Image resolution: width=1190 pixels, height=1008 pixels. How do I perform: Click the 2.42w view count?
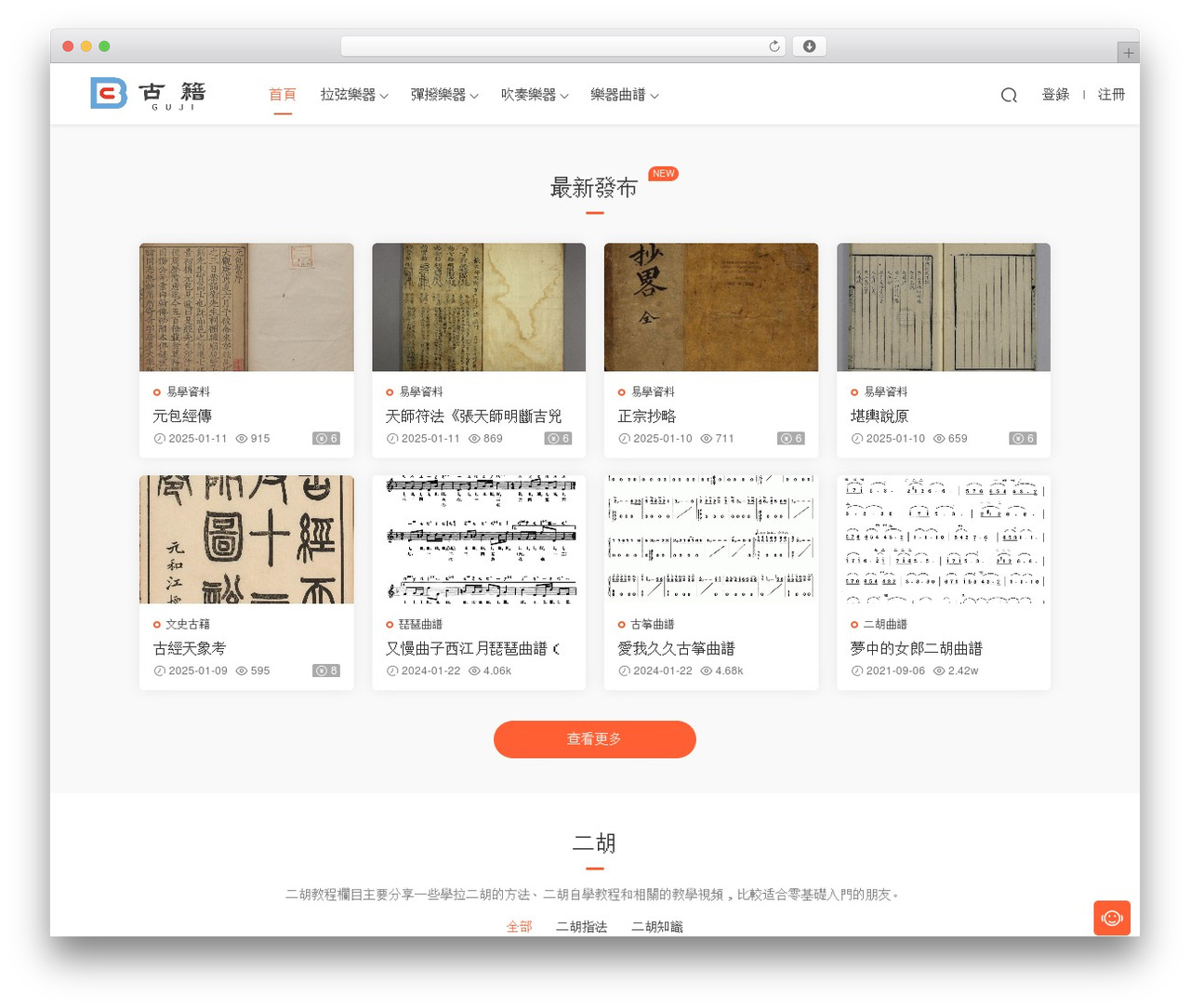[963, 670]
